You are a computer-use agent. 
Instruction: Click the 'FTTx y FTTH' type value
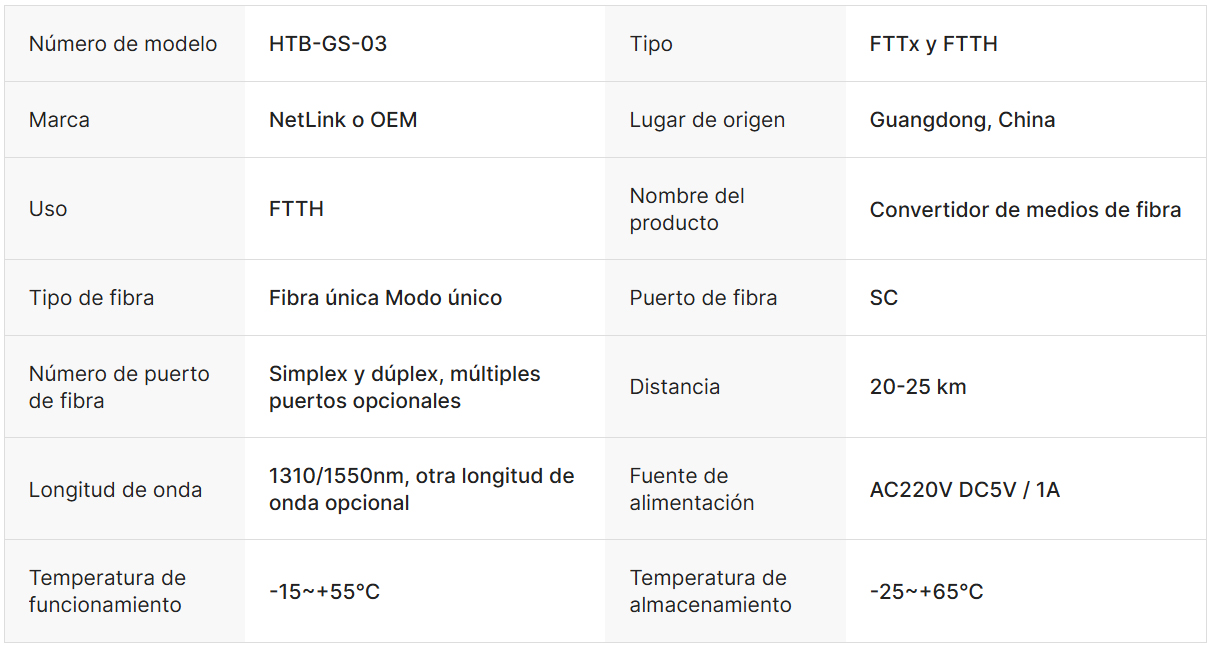pyautogui.click(x=933, y=44)
